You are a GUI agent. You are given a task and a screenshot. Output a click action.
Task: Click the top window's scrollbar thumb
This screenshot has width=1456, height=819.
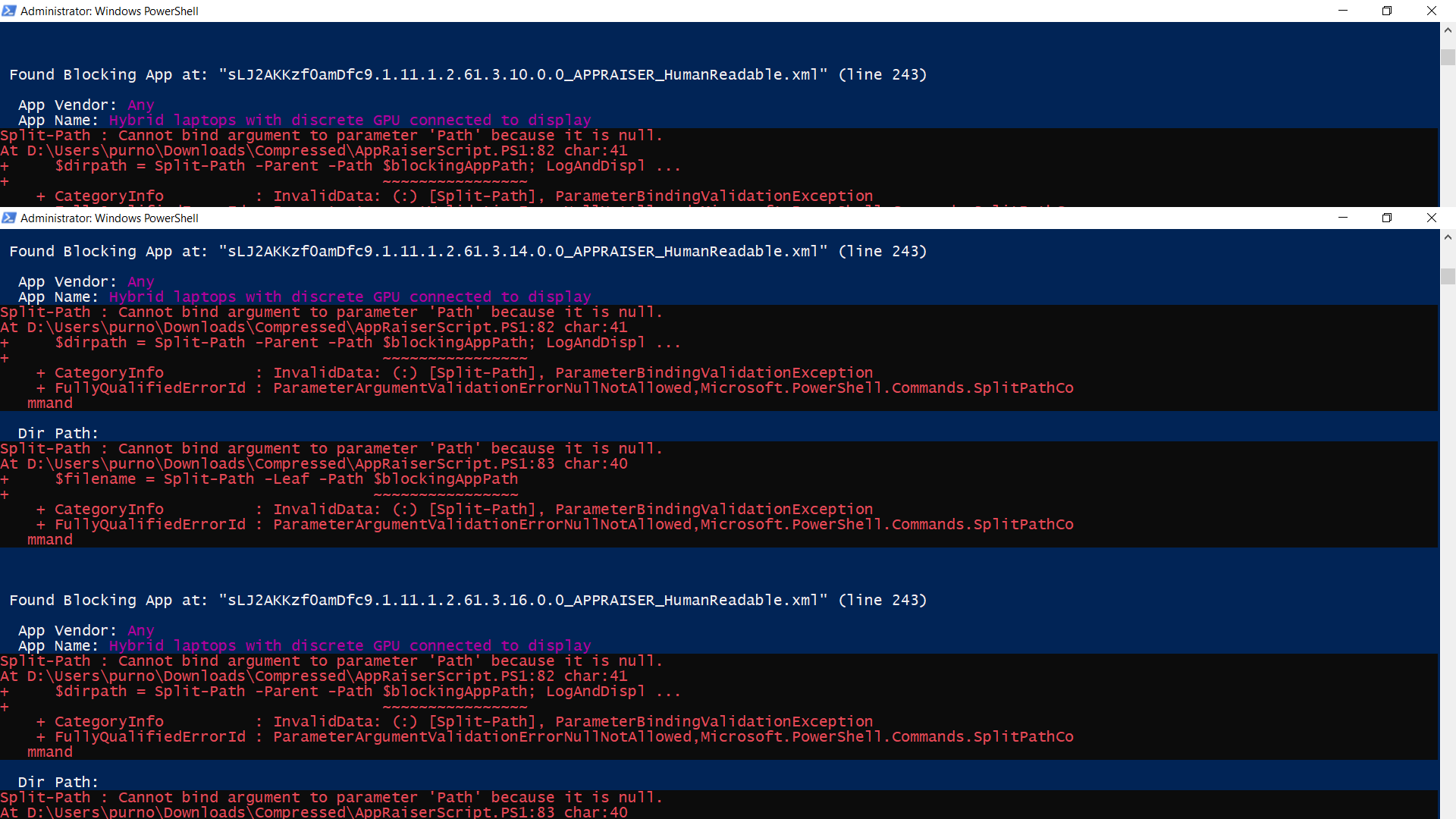click(x=1448, y=57)
